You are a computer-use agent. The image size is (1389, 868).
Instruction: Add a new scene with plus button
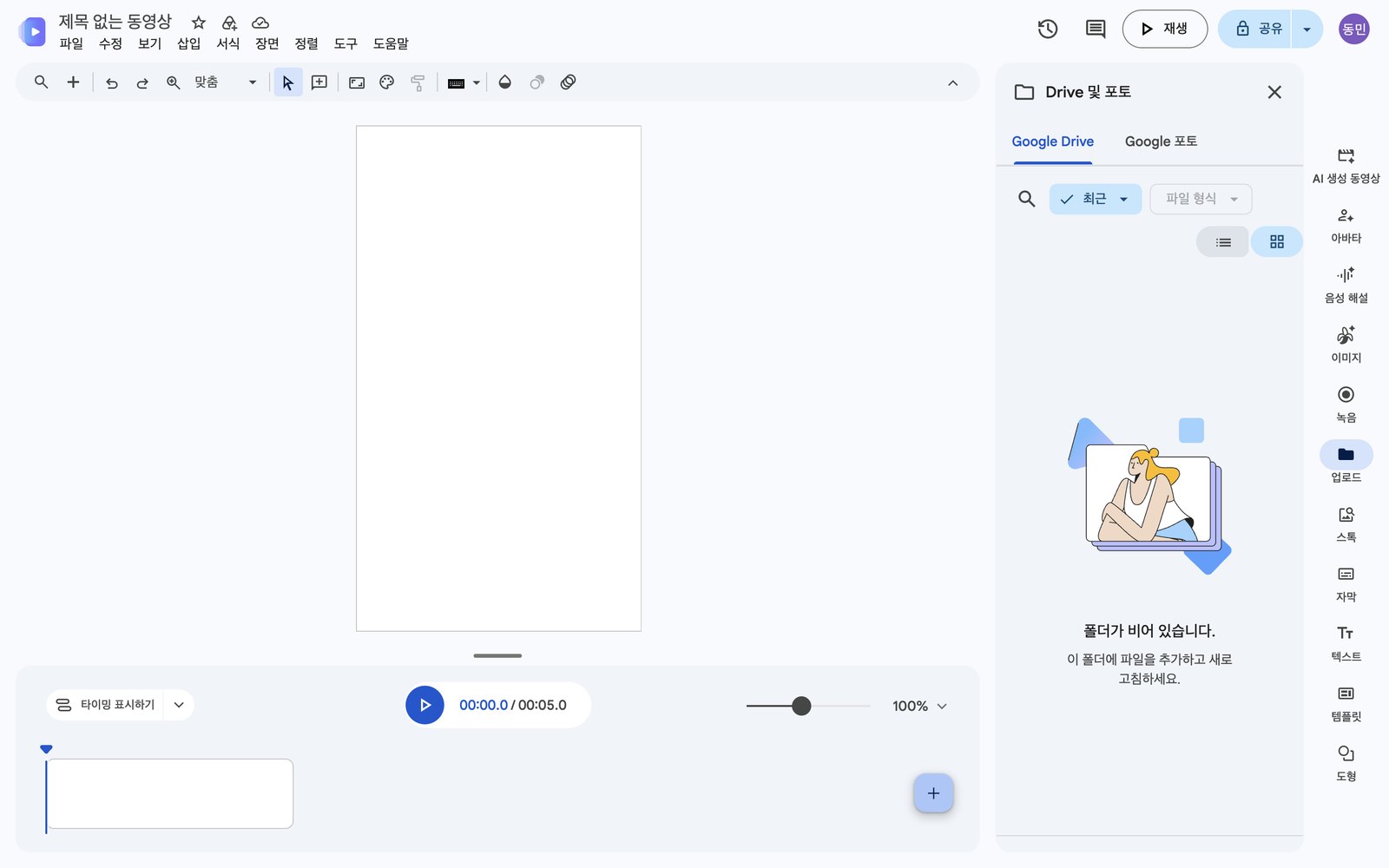pyautogui.click(x=933, y=793)
